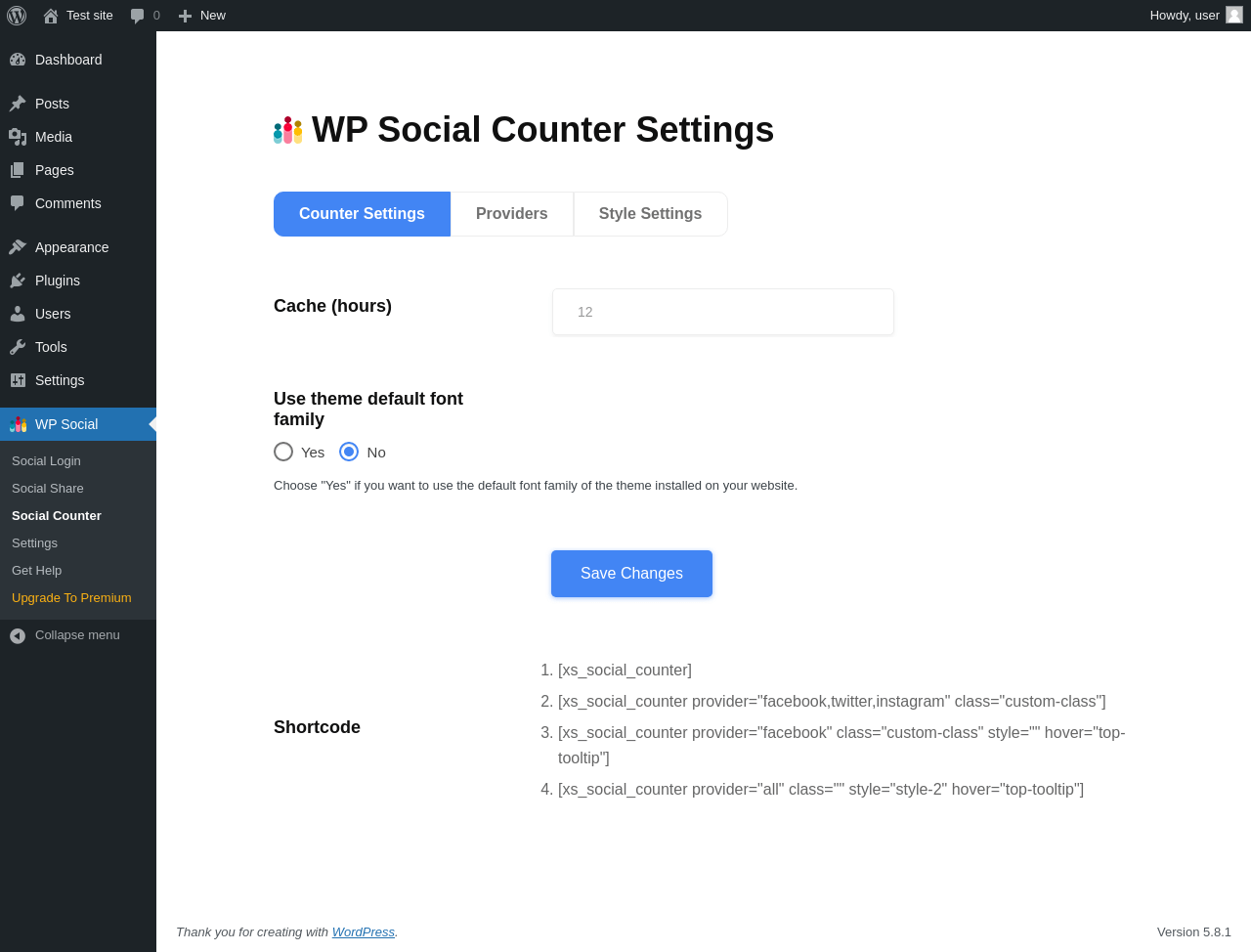Click the Tools wrench icon
The image size is (1251, 952).
[x=18, y=347]
